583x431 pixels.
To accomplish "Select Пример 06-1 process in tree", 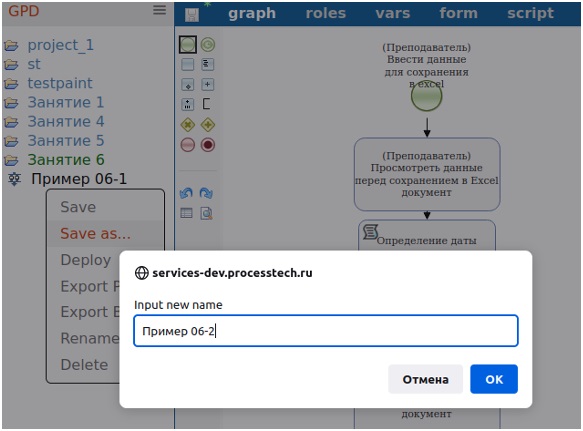I will 79,179.
